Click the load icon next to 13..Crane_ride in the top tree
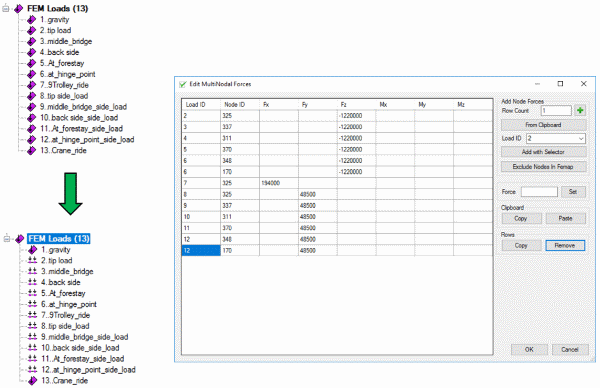 (x=32, y=151)
